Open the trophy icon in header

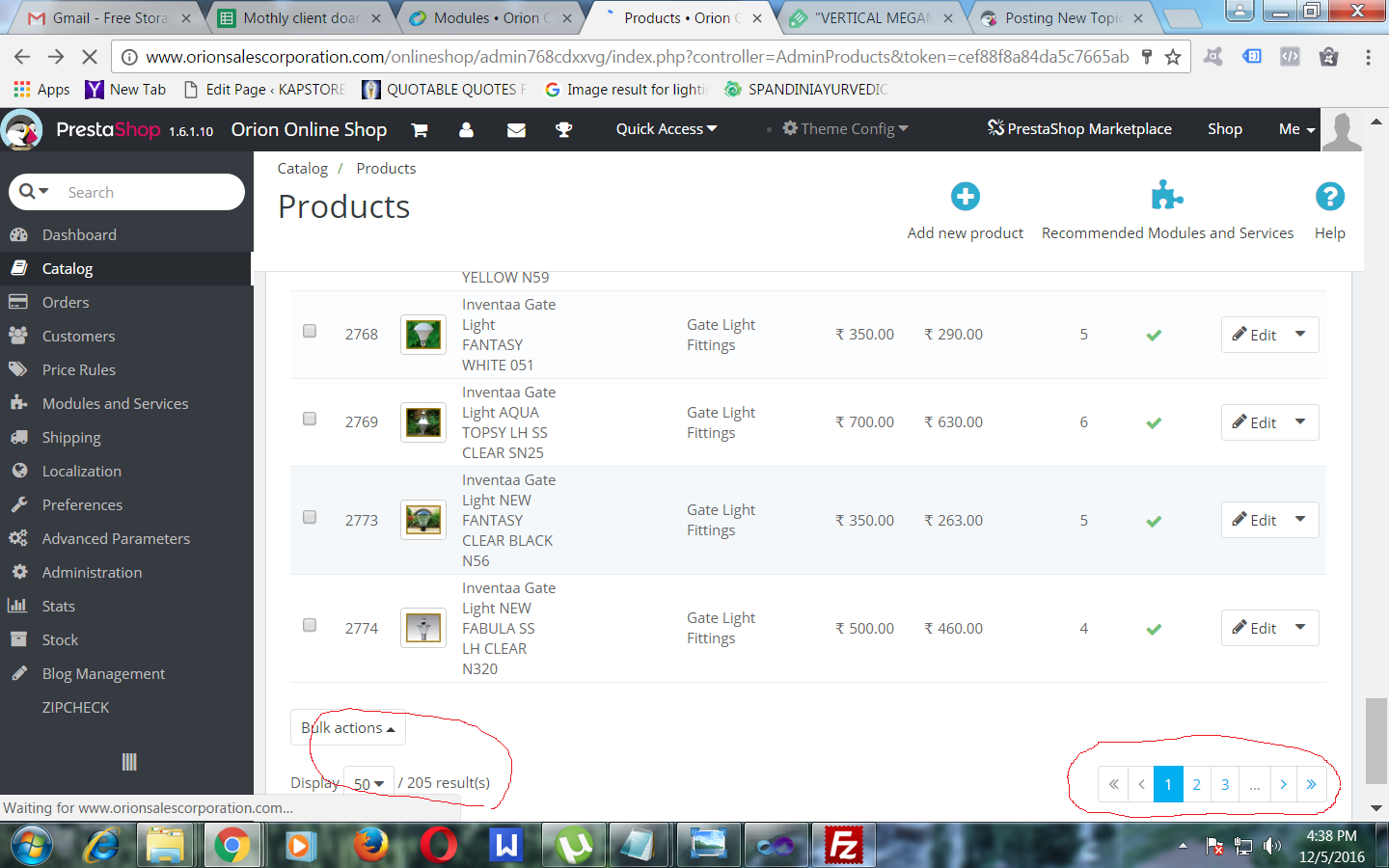pyautogui.click(x=564, y=129)
